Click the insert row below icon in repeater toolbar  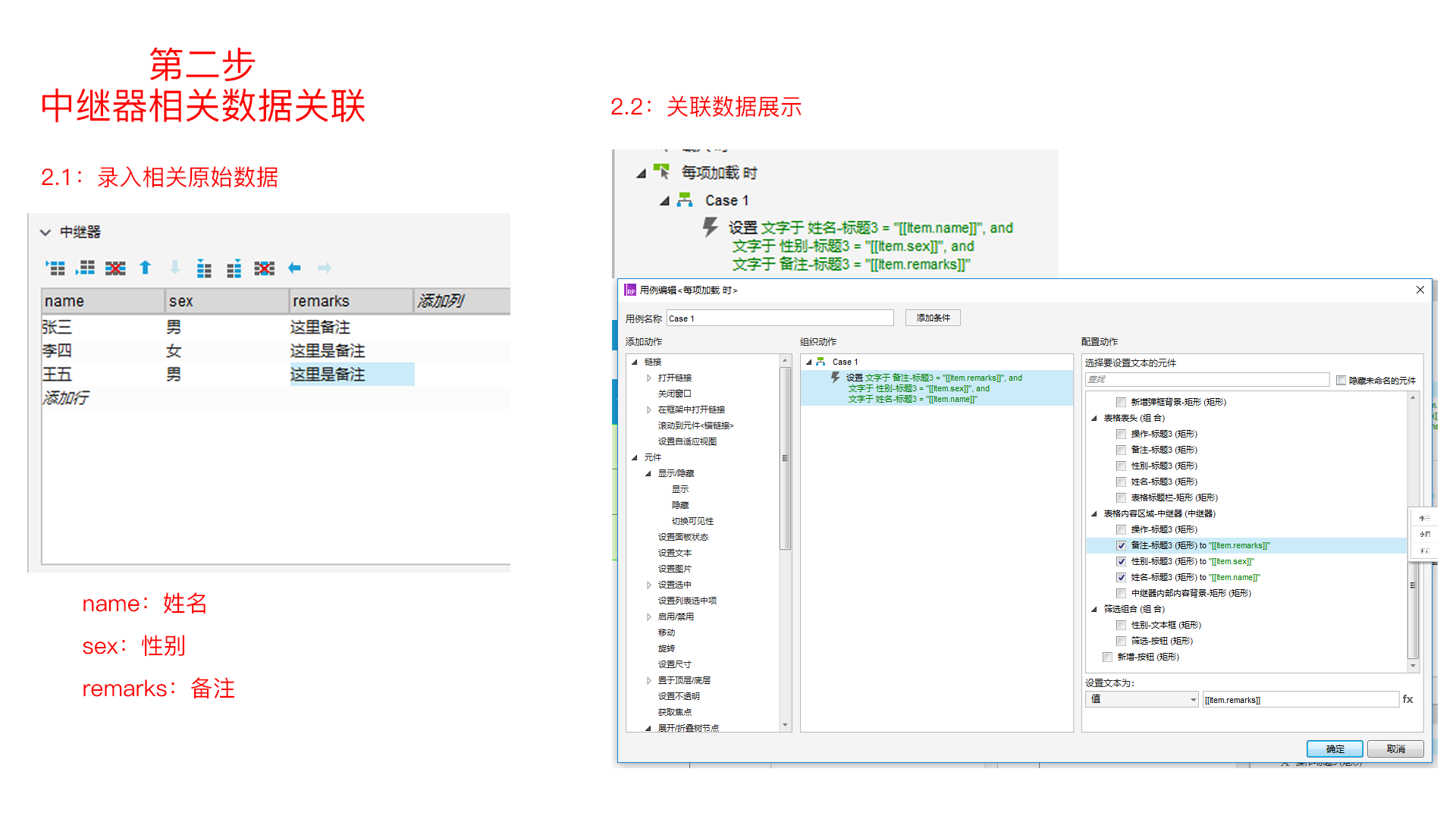(85, 268)
